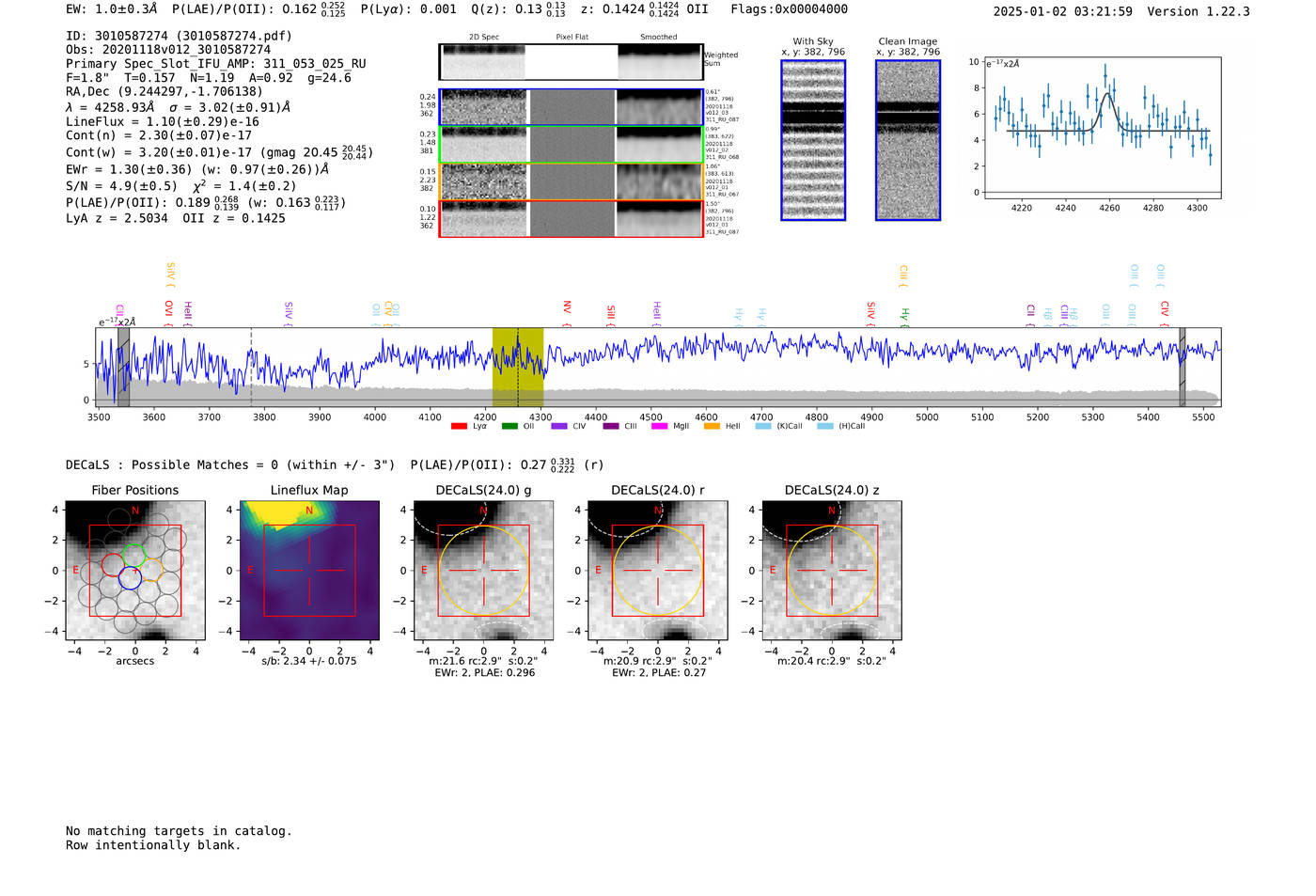Click the red Lyα legend swatch
Viewport: 1316px width, 896px height.
[x=459, y=427]
